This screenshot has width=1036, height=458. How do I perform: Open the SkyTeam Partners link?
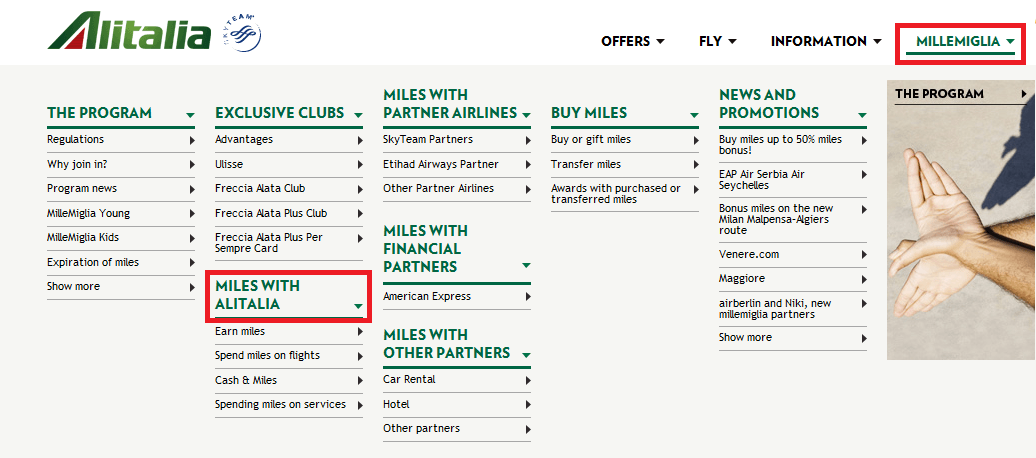(428, 139)
